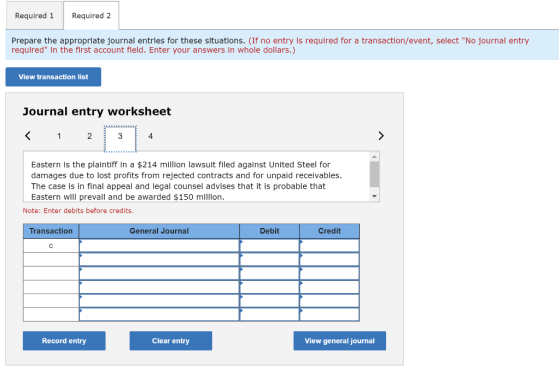
Task: Click the General Journal column header
Action: [x=159, y=231]
